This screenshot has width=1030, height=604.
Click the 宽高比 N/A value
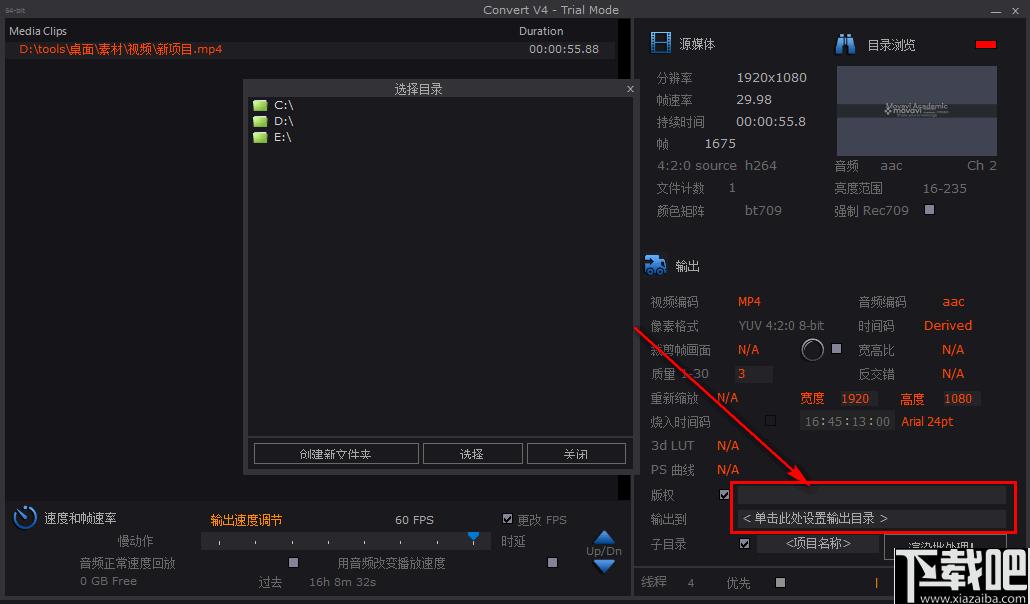(x=952, y=350)
